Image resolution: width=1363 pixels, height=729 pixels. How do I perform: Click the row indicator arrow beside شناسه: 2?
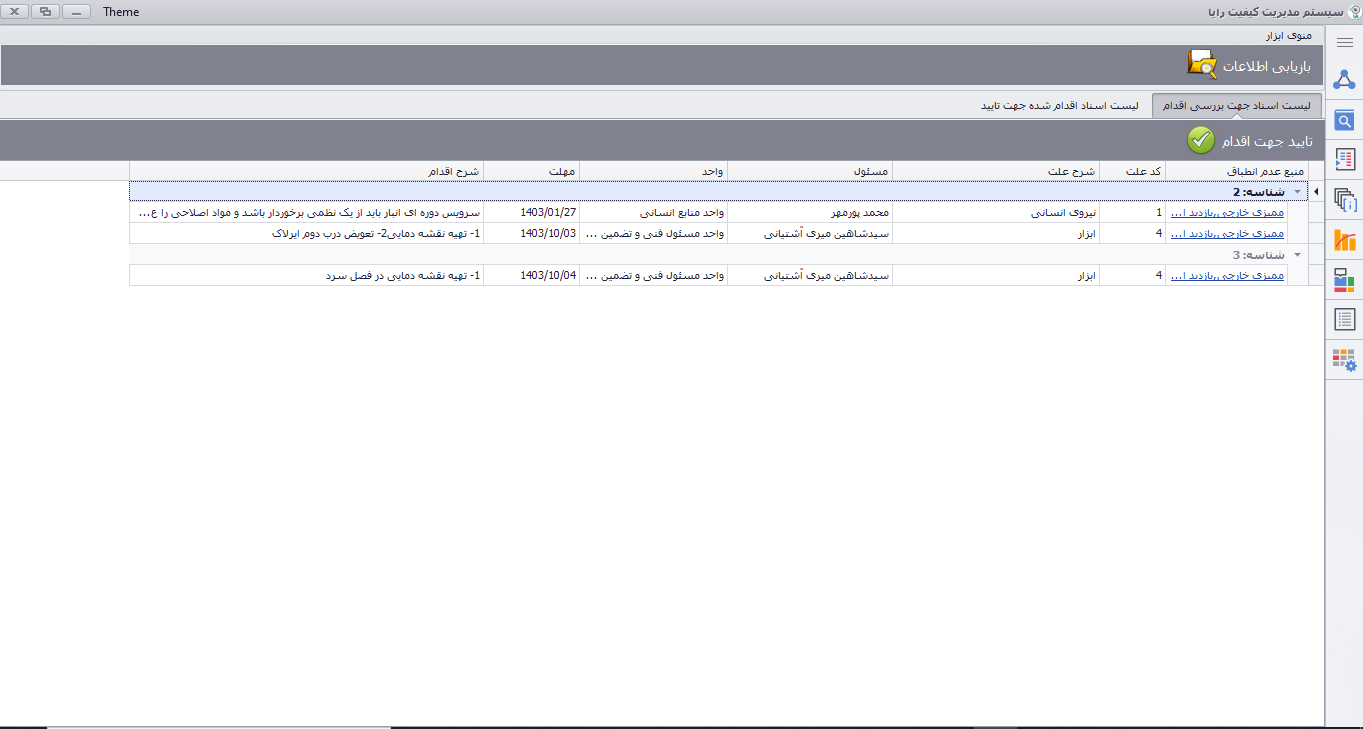1315,192
